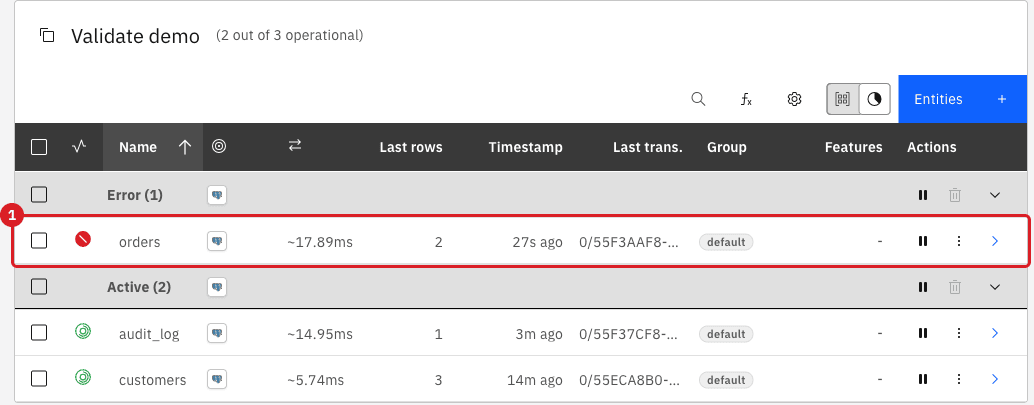Image resolution: width=1034 pixels, height=405 pixels.
Task: Click the Timestamp column header
Action: pos(526,147)
